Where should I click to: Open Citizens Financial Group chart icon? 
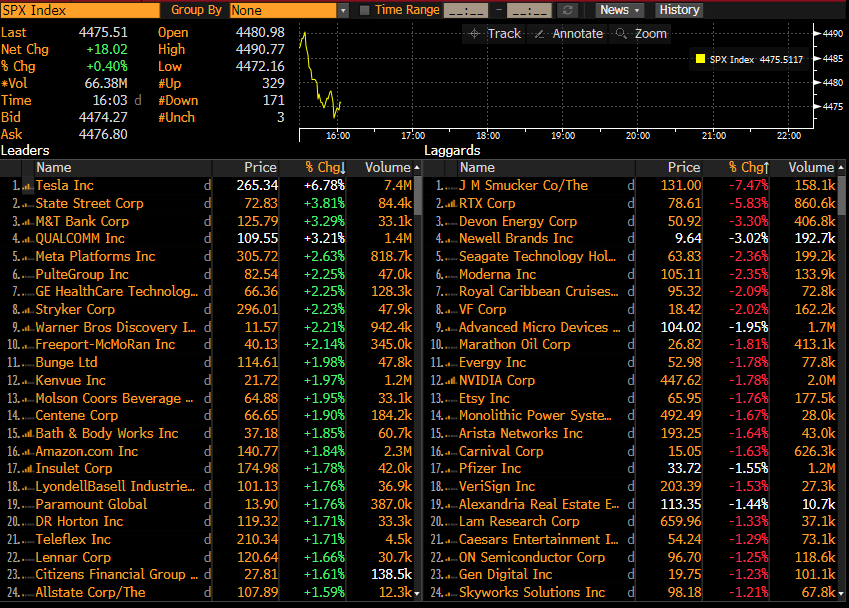[x=27, y=575]
